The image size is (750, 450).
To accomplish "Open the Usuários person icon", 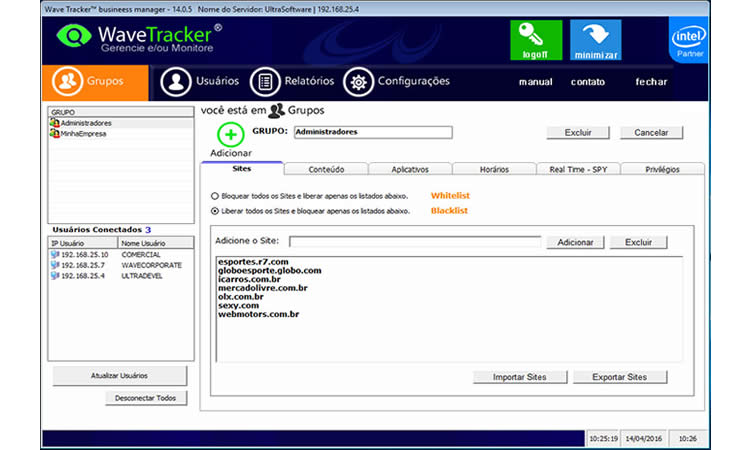I will [176, 81].
